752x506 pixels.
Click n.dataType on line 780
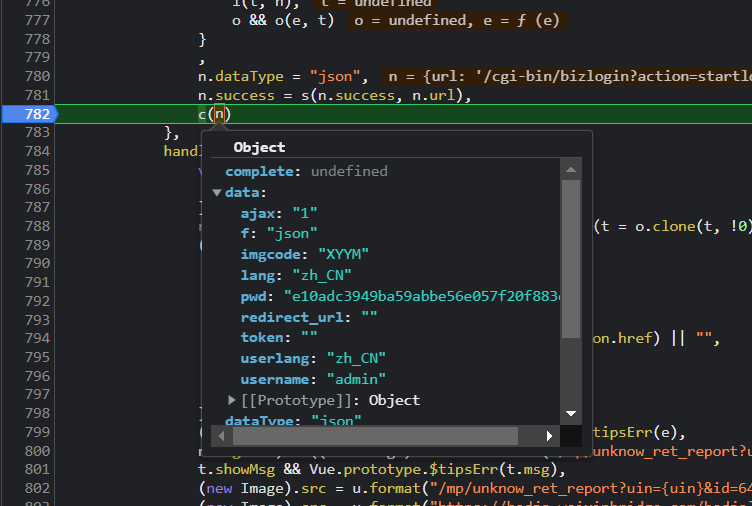(x=241, y=76)
